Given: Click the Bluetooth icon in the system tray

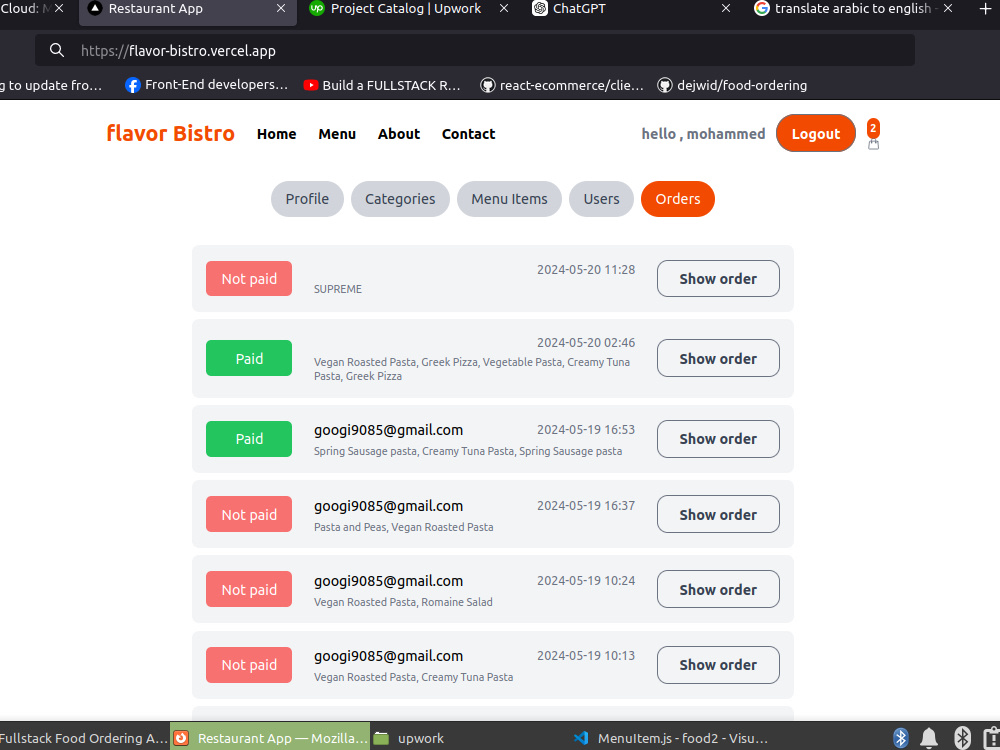Looking at the screenshot, I should pyautogui.click(x=900, y=738).
